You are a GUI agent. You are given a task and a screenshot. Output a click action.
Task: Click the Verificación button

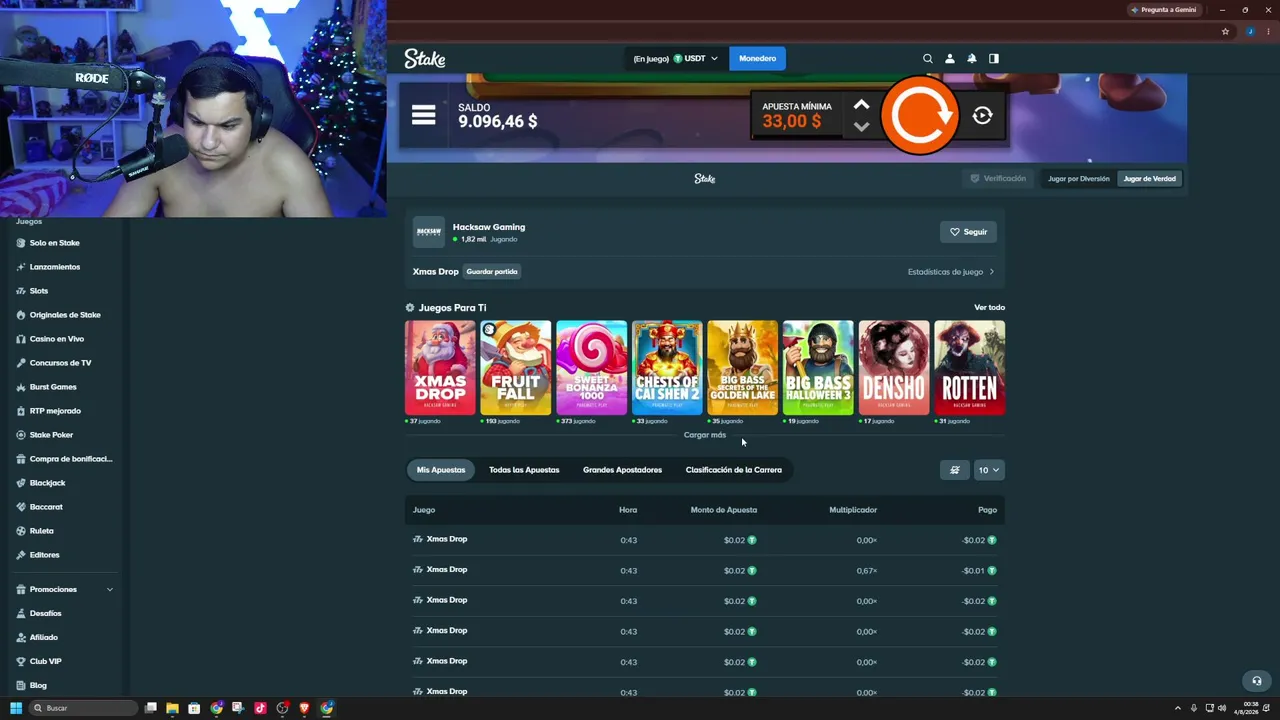pyautogui.click(x=998, y=179)
